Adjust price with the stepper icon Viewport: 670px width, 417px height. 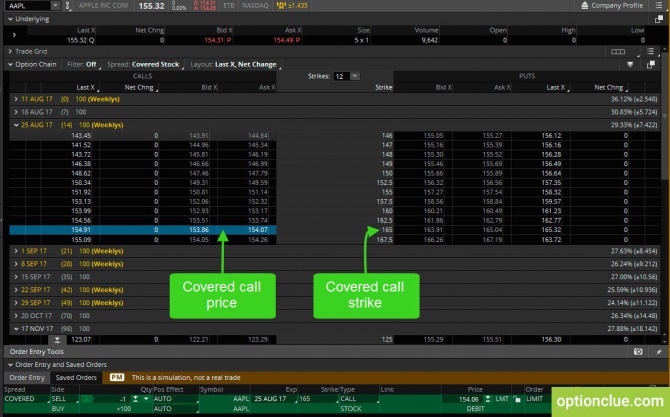point(488,399)
